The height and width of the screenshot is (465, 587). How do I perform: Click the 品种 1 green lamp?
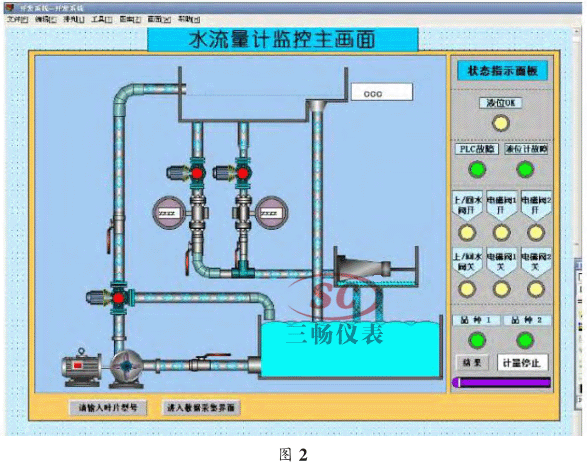(x=477, y=340)
